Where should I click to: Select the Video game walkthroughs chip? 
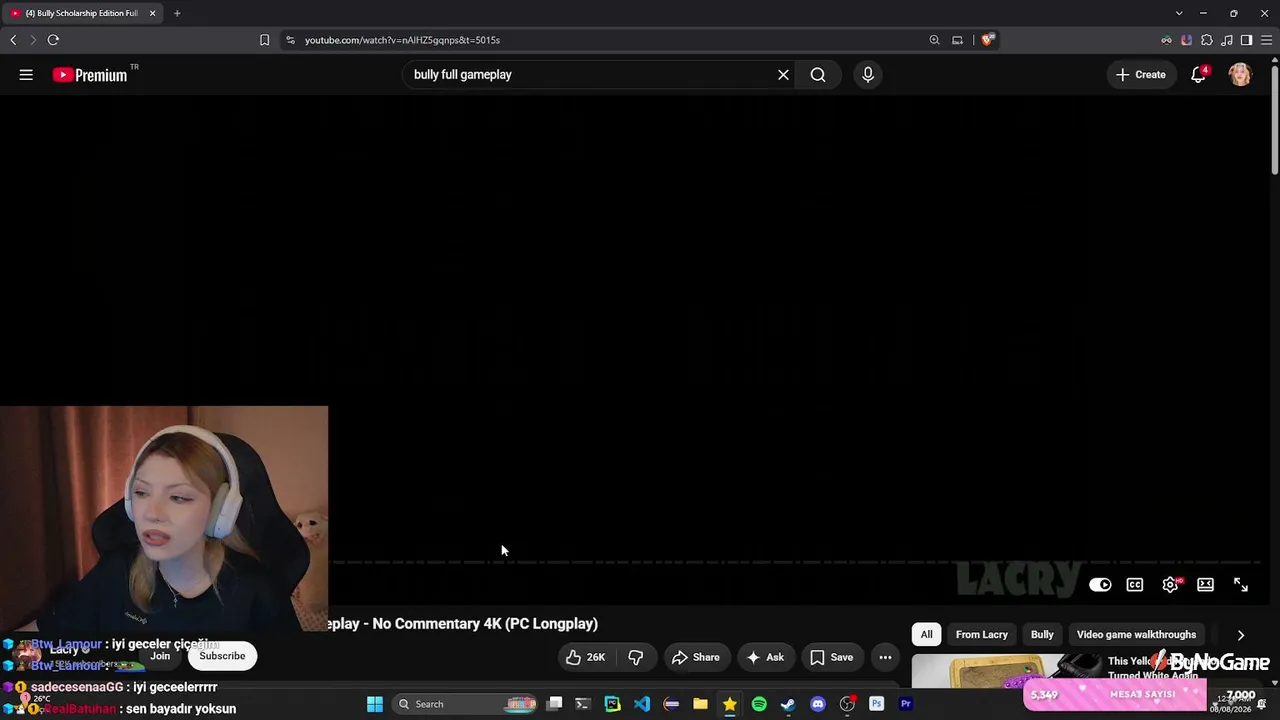coord(1136,635)
